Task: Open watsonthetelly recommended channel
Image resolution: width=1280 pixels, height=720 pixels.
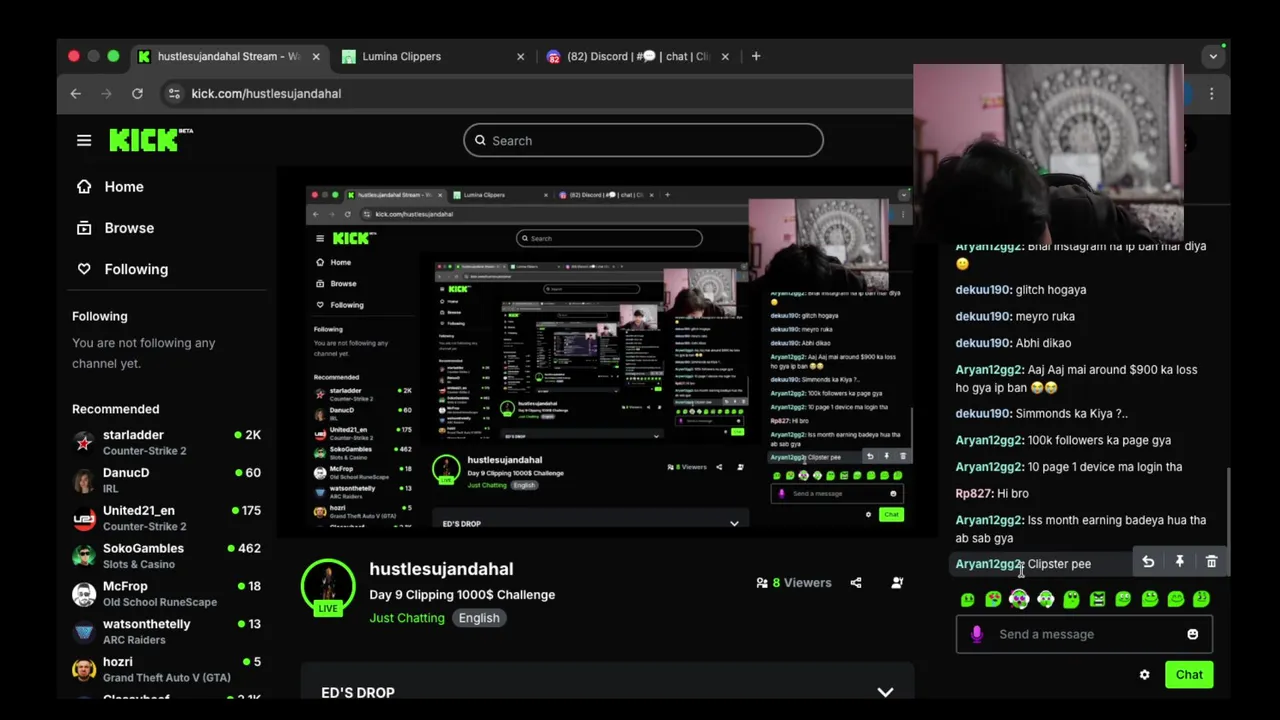Action: click(x=167, y=631)
